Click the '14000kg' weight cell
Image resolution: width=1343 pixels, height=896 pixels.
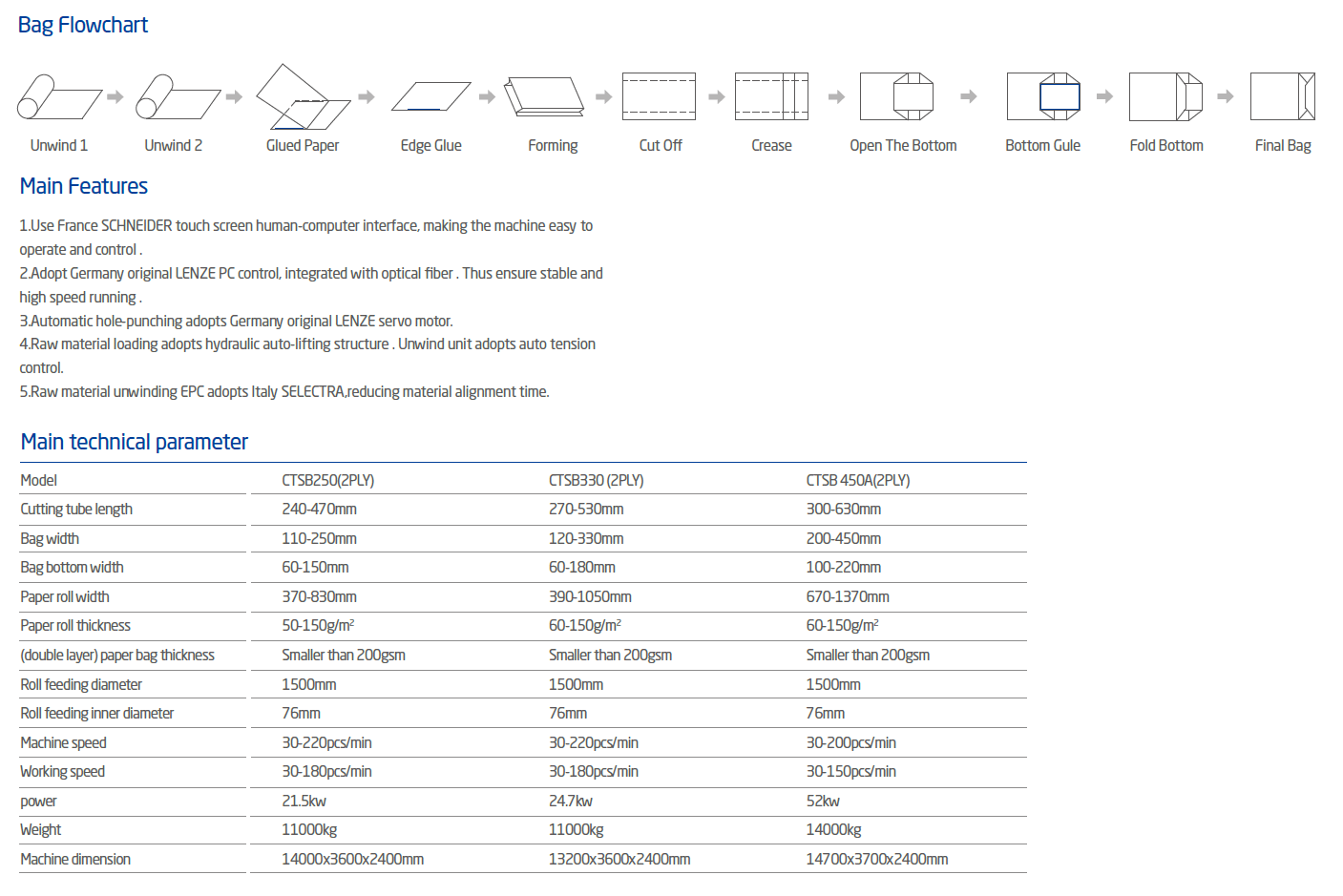coord(834,830)
